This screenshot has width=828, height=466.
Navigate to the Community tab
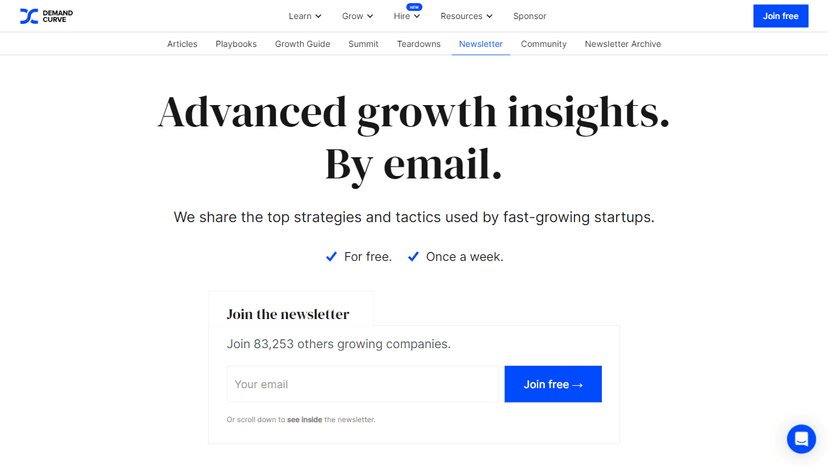click(543, 44)
